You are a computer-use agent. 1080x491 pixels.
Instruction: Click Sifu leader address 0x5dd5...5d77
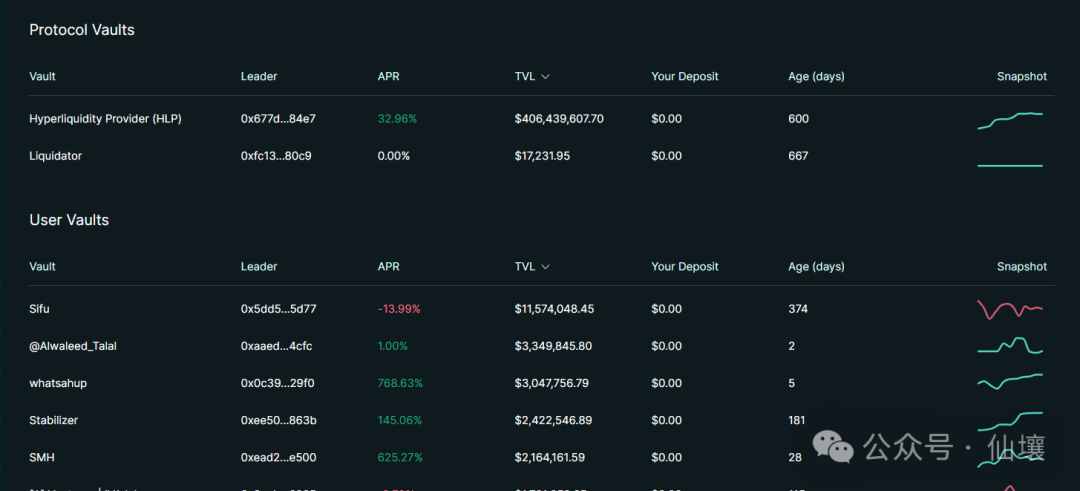278,309
